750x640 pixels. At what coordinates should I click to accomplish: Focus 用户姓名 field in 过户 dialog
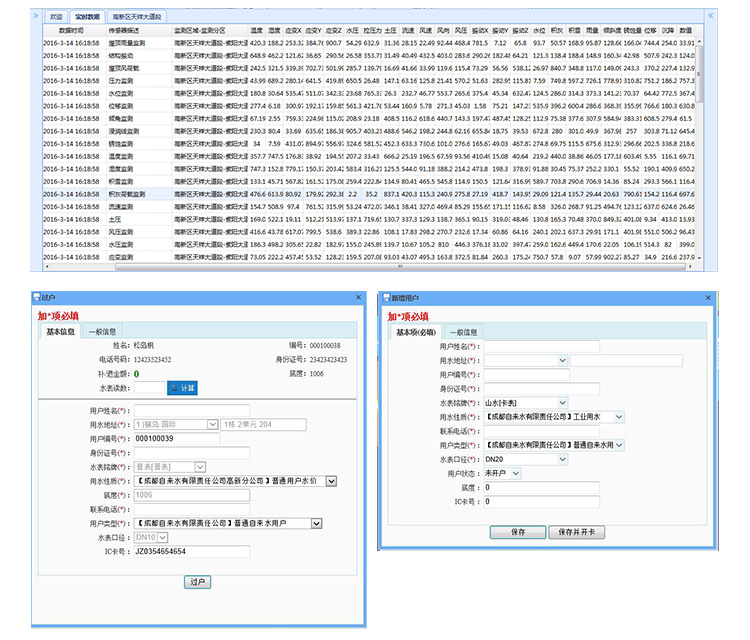tap(191, 410)
